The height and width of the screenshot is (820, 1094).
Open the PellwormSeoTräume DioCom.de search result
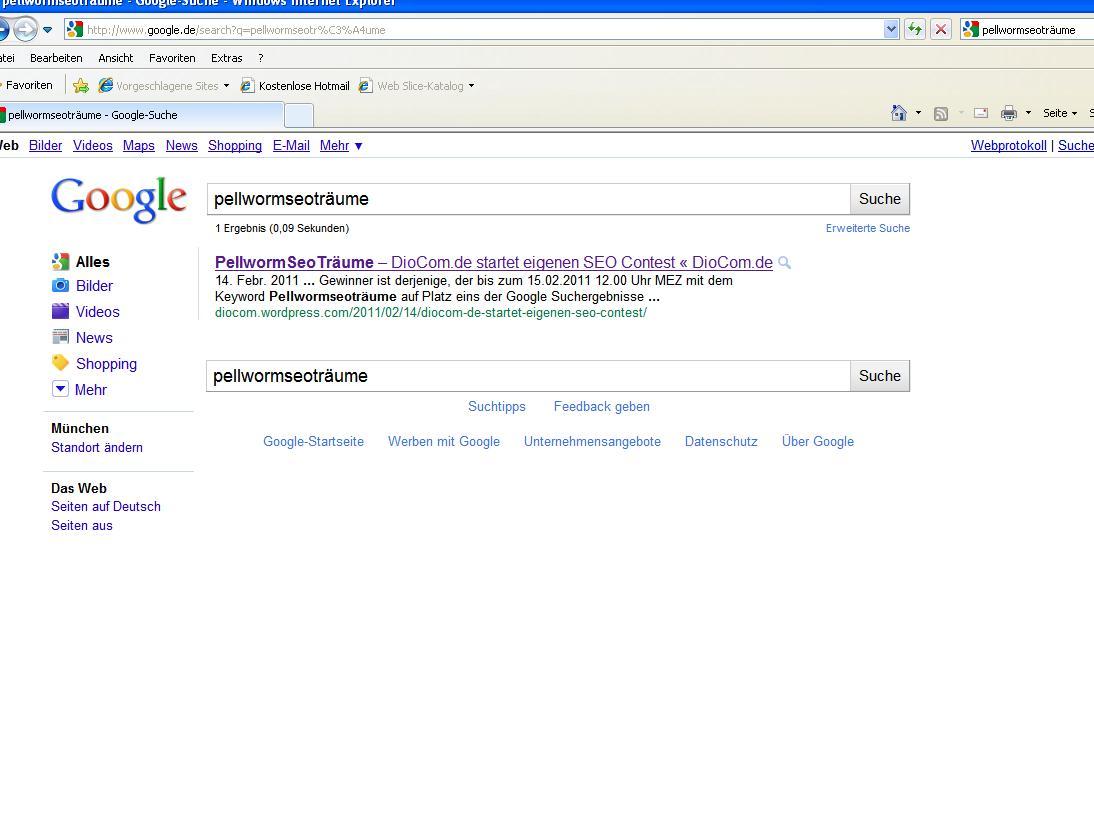click(x=494, y=262)
